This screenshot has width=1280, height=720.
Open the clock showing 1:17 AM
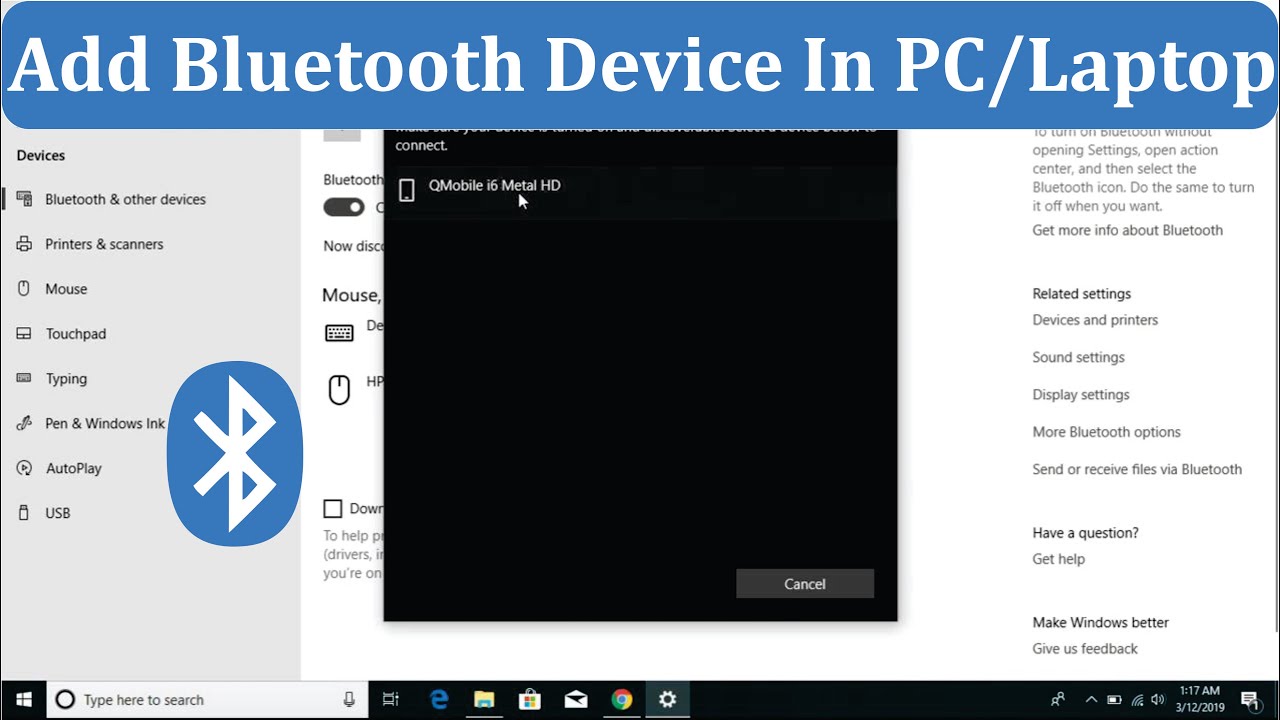tap(1199, 699)
